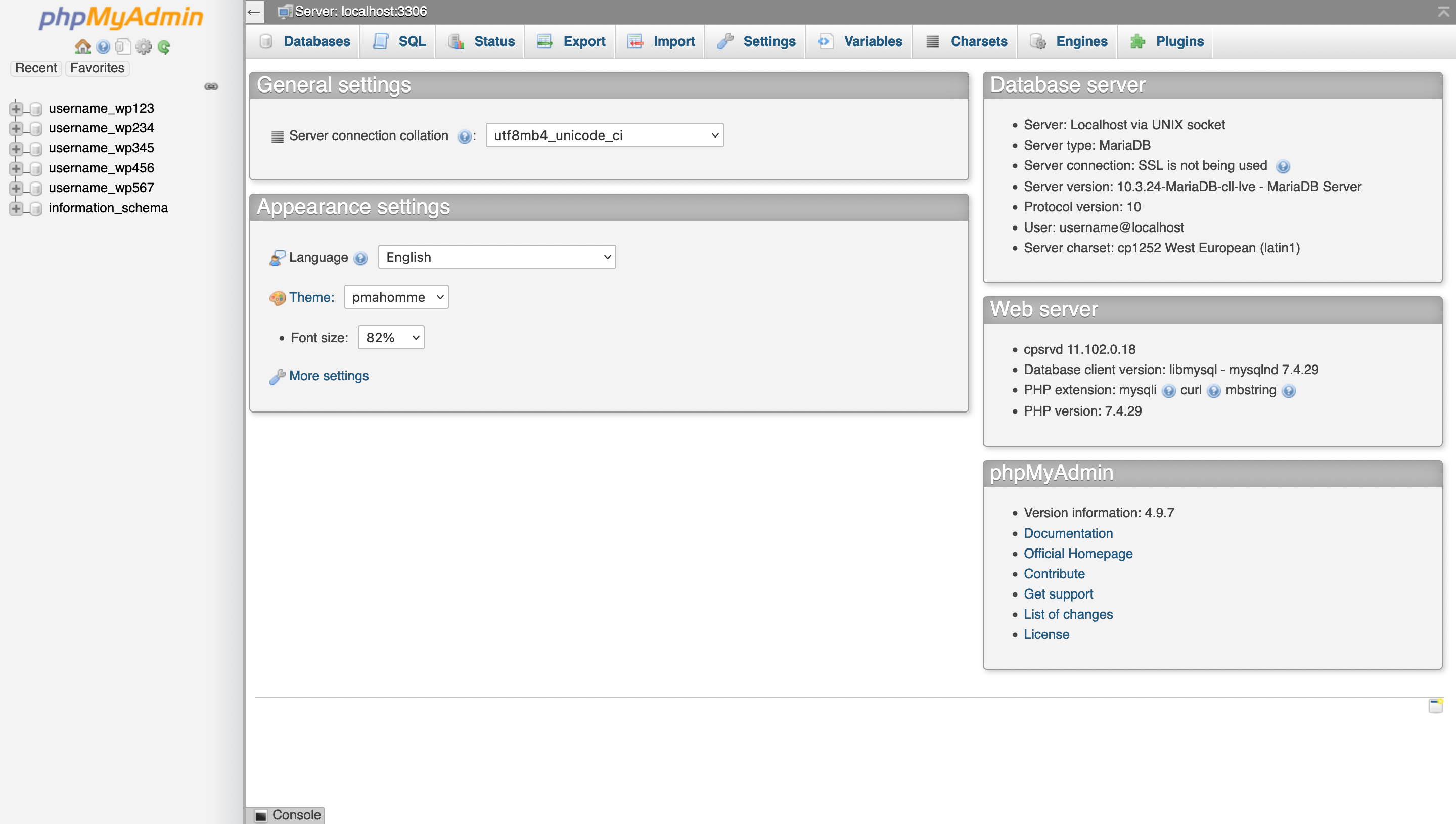Open the Contribute link
The width and height of the screenshot is (1456, 824).
tap(1054, 574)
